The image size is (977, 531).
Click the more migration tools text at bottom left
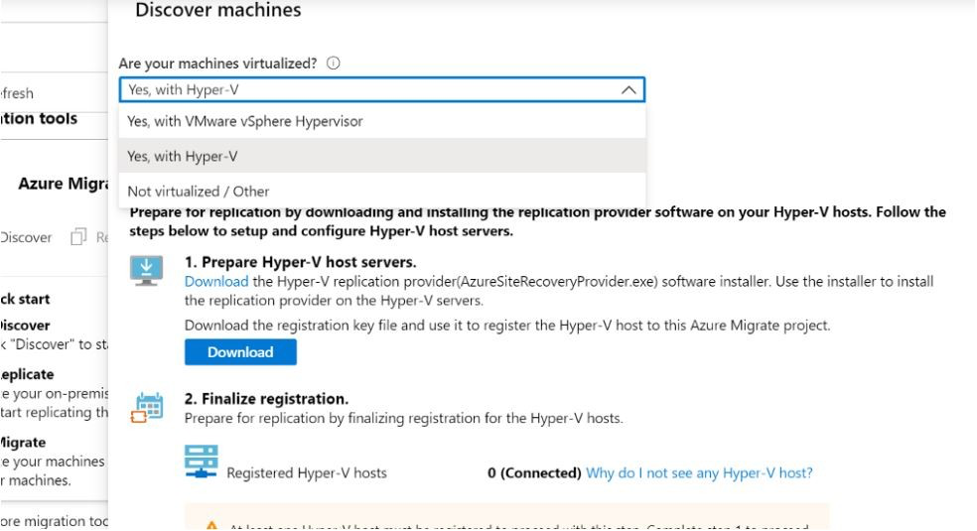54,521
